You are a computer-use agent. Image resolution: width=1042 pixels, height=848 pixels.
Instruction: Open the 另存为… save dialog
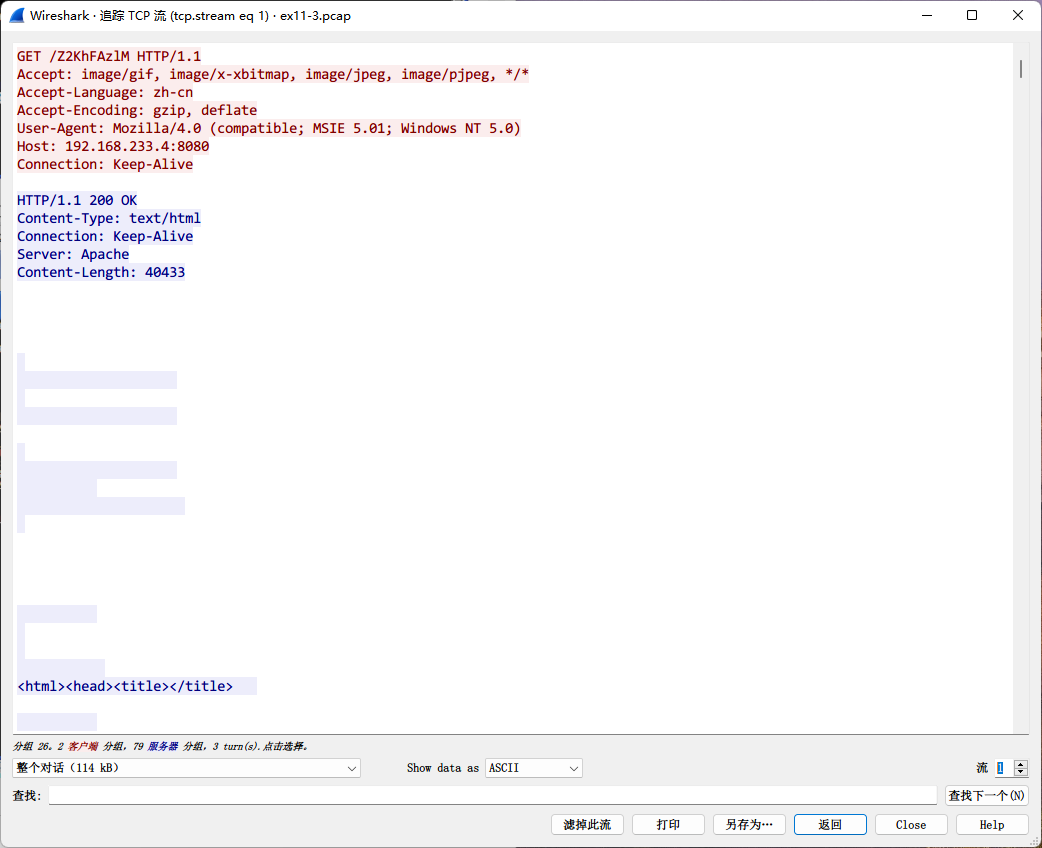pyautogui.click(x=749, y=825)
